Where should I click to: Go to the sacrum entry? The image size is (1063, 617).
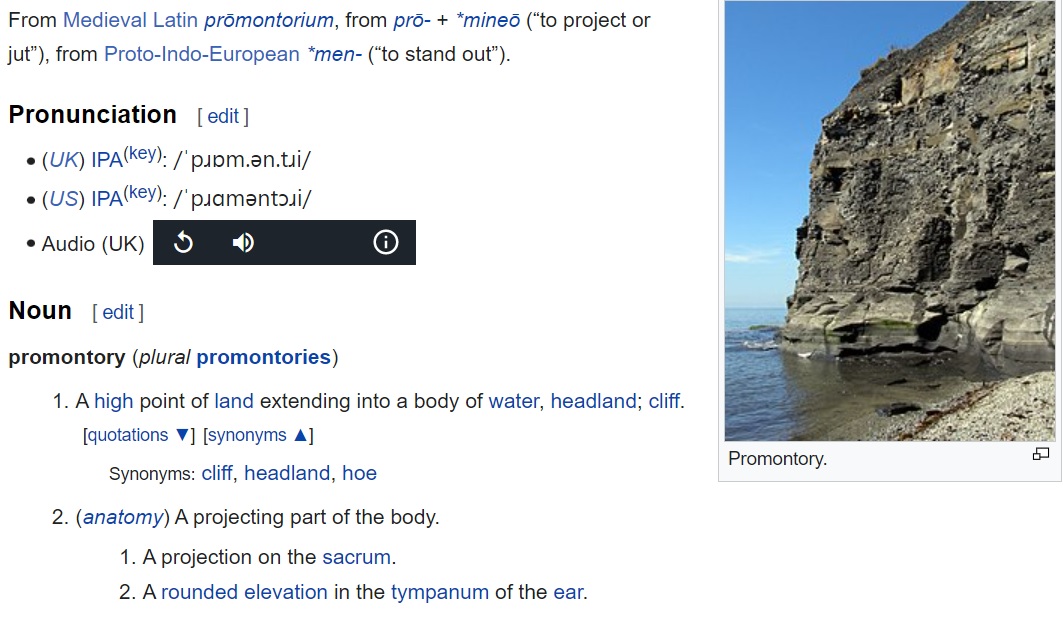tap(356, 557)
